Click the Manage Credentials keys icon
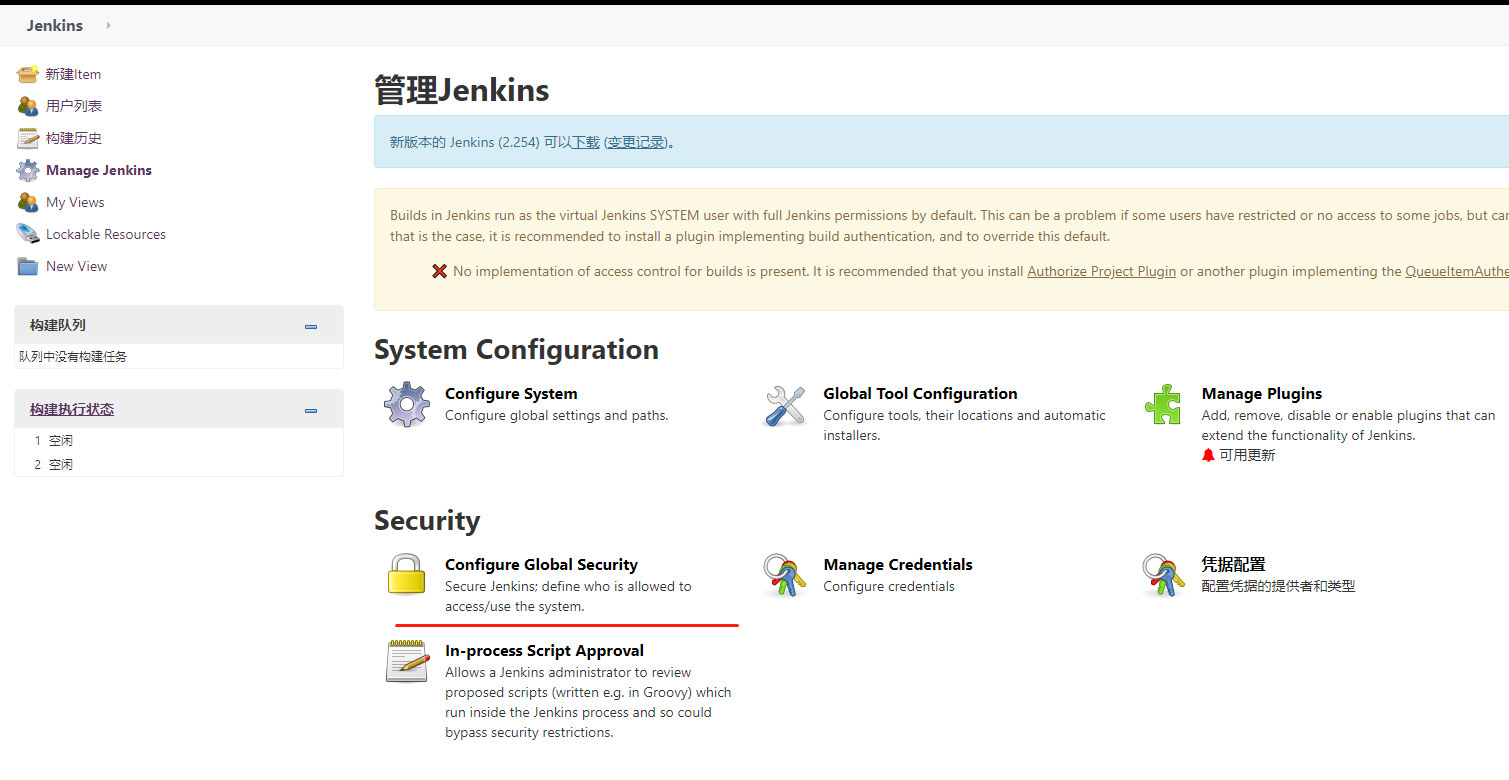Viewport: 1509px width, 780px height. [785, 576]
